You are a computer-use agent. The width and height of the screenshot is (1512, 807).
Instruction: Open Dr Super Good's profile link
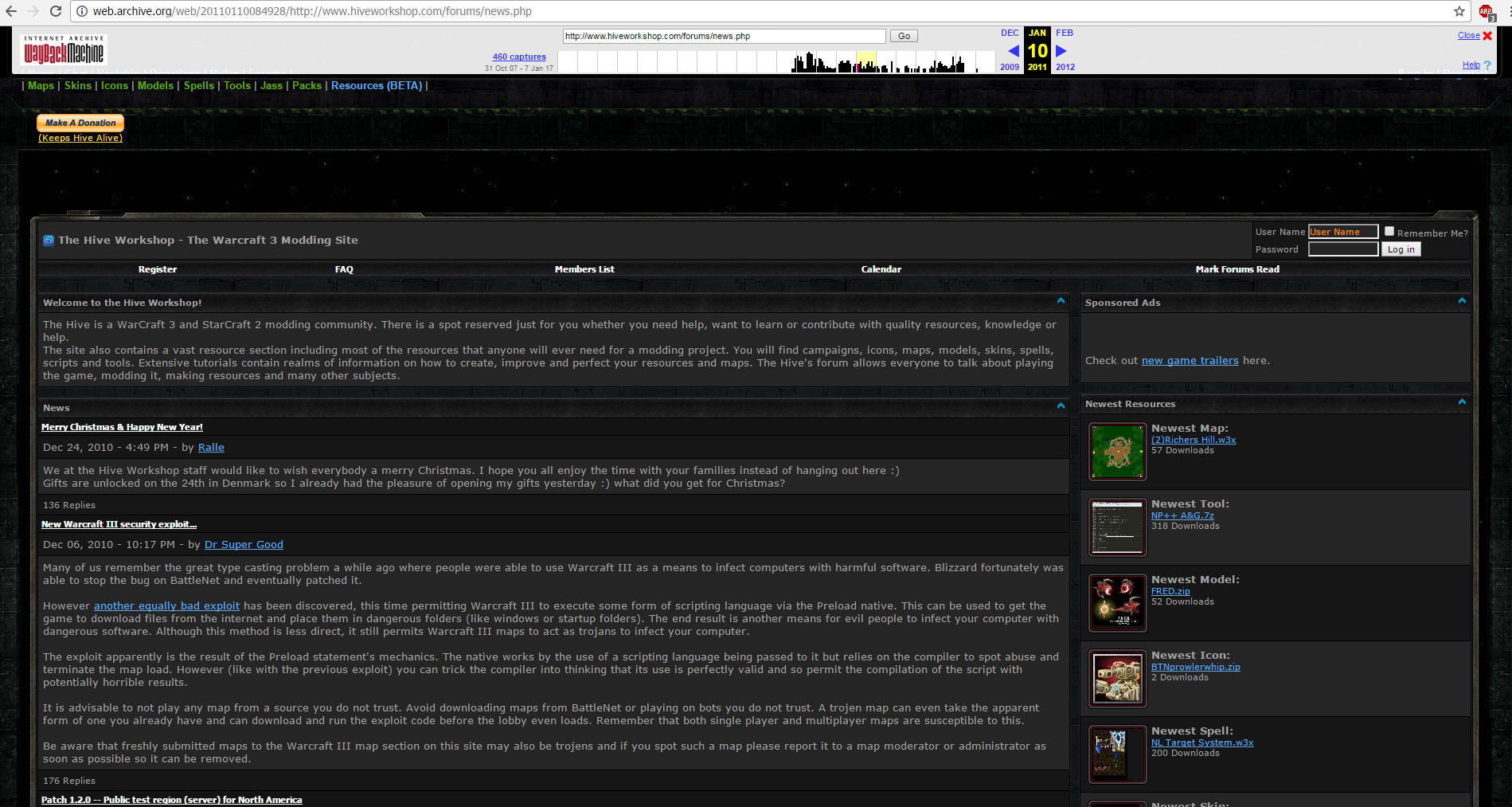244,545
